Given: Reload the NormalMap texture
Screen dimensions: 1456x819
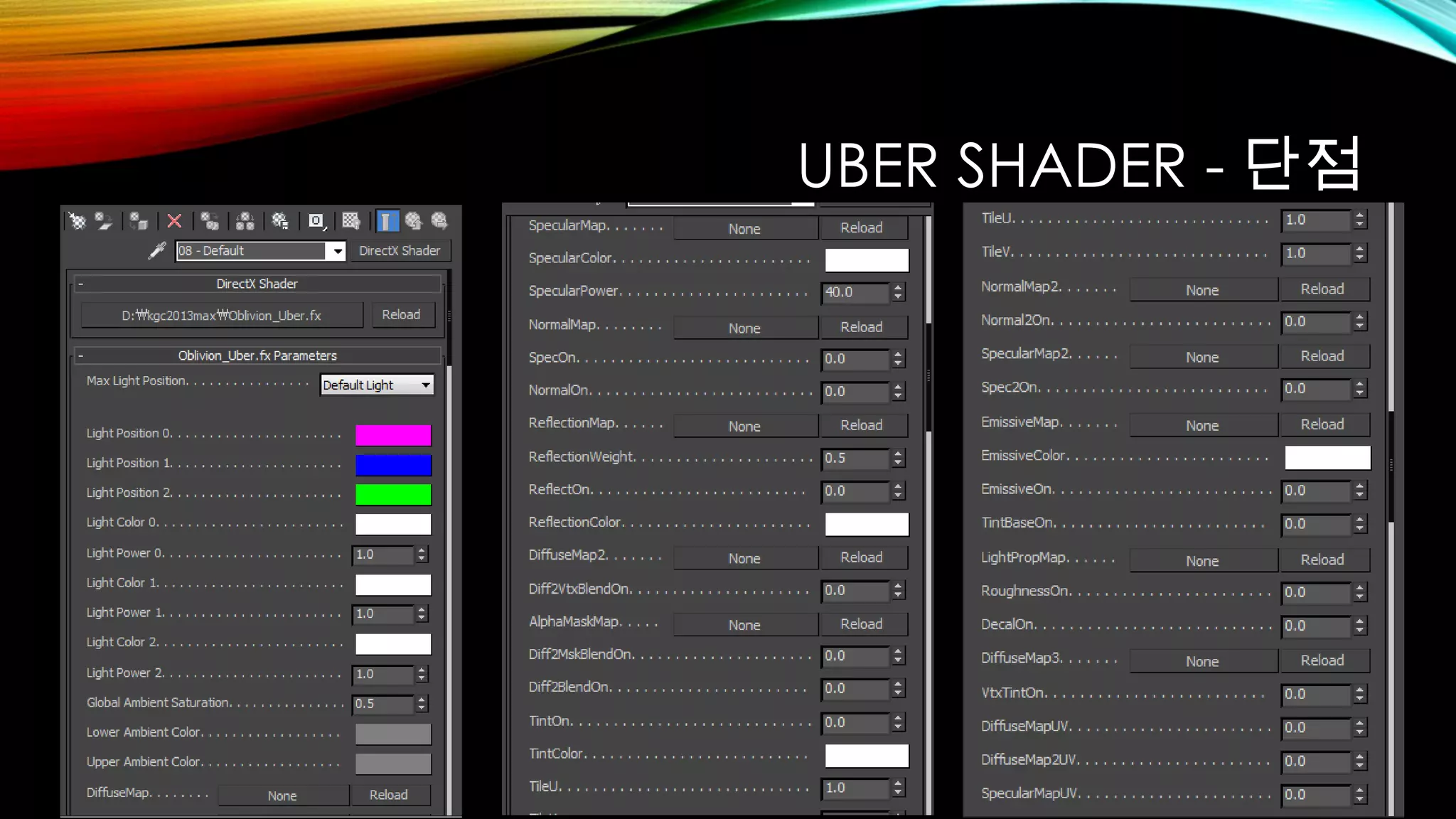Looking at the screenshot, I should 862,327.
